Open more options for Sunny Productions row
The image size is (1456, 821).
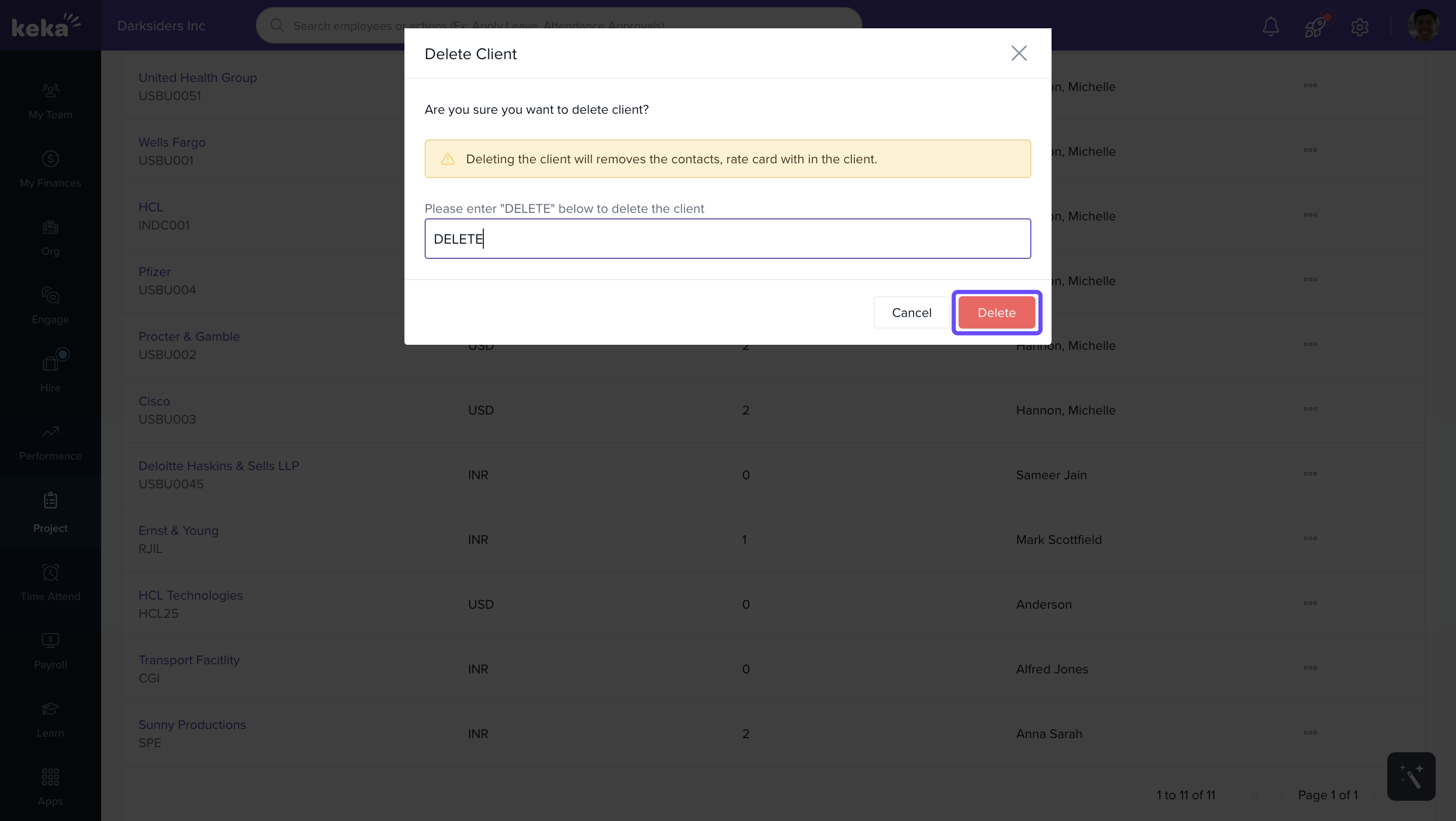(1310, 733)
